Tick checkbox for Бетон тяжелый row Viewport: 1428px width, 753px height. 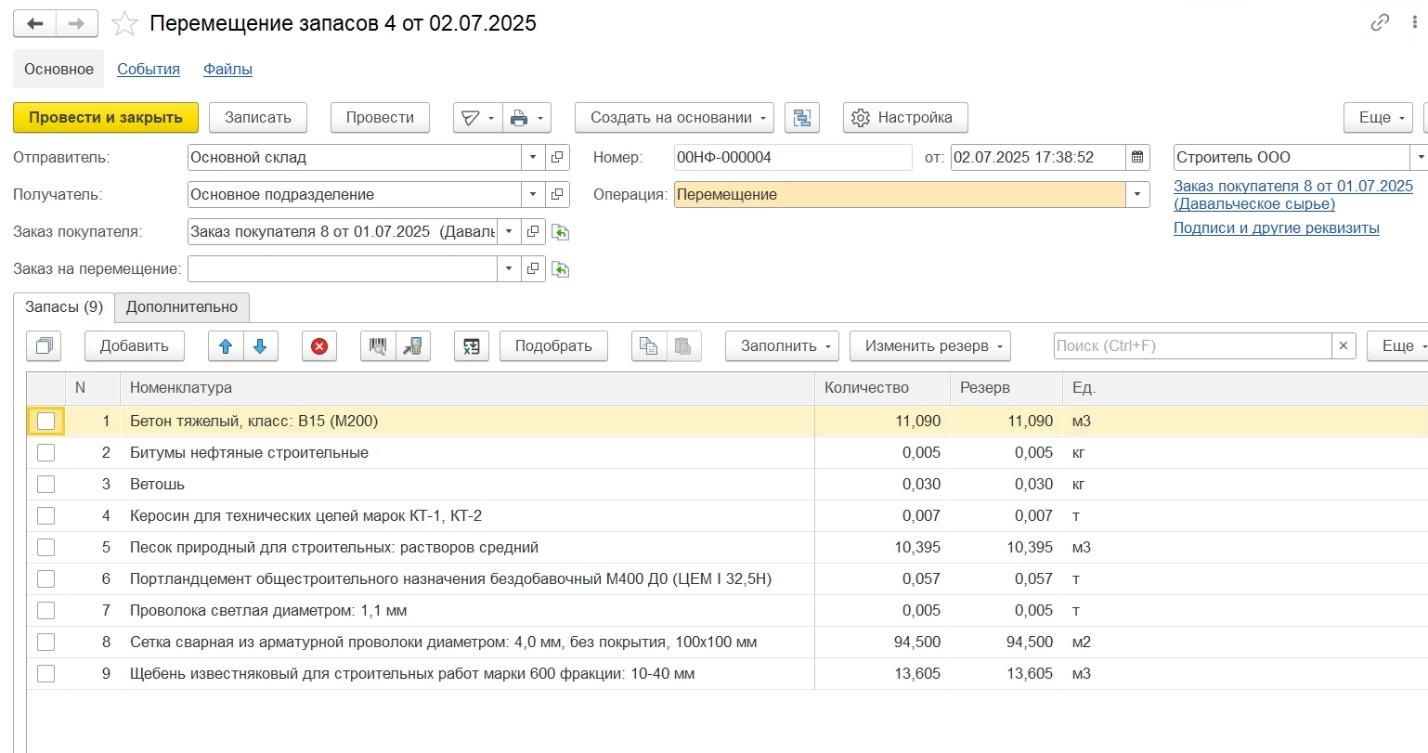(46, 421)
